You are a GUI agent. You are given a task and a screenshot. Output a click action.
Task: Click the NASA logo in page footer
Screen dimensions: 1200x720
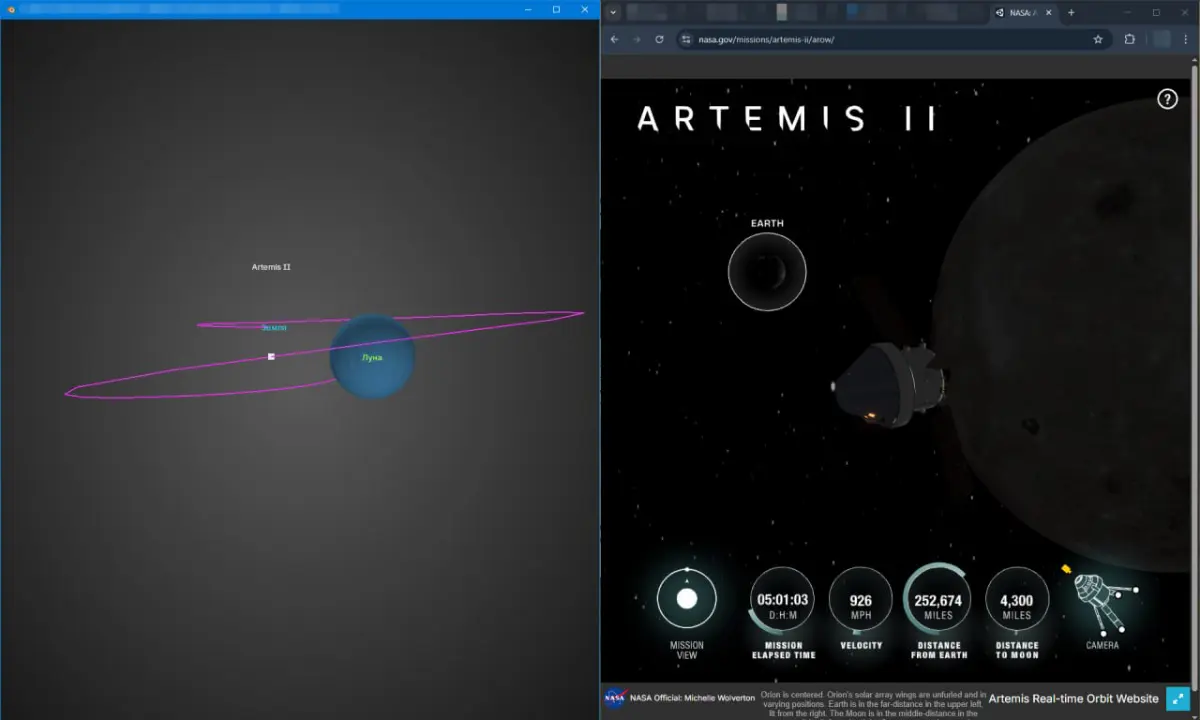[x=614, y=698]
